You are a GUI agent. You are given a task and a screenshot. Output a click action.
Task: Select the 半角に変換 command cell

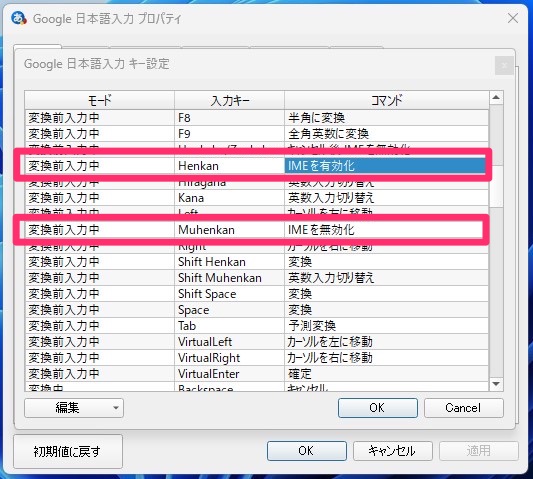(386, 118)
